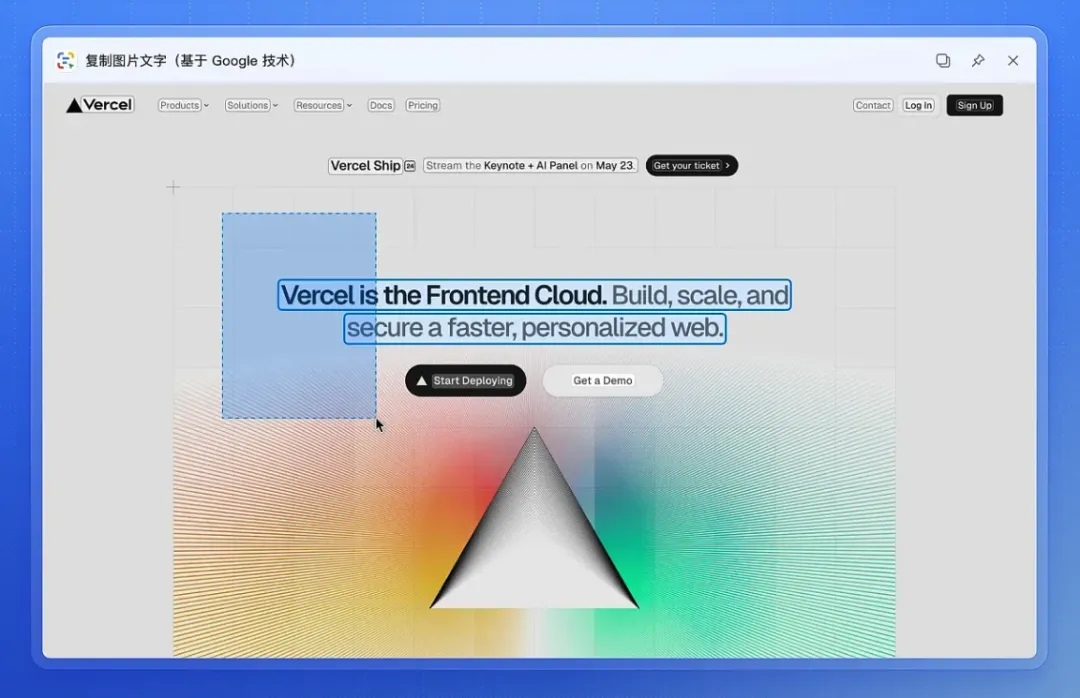The height and width of the screenshot is (698, 1080).
Task: Open the Docs nav link
Action: coord(381,105)
